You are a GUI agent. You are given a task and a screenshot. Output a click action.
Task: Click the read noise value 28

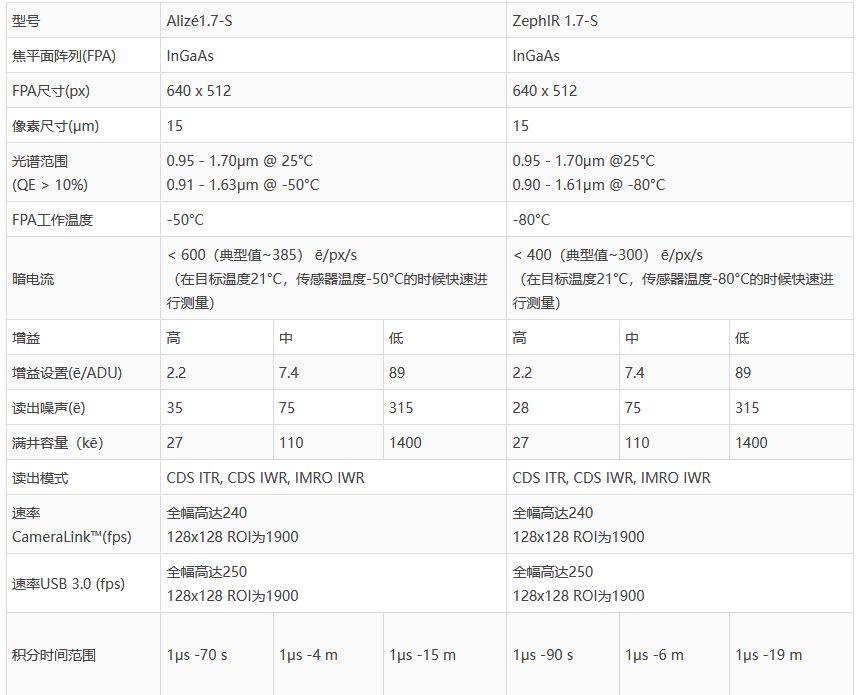pos(522,408)
